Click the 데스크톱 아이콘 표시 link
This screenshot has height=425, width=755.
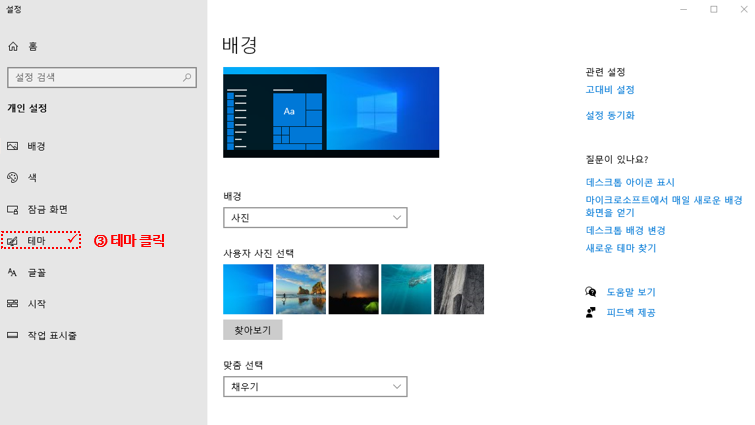coord(630,182)
